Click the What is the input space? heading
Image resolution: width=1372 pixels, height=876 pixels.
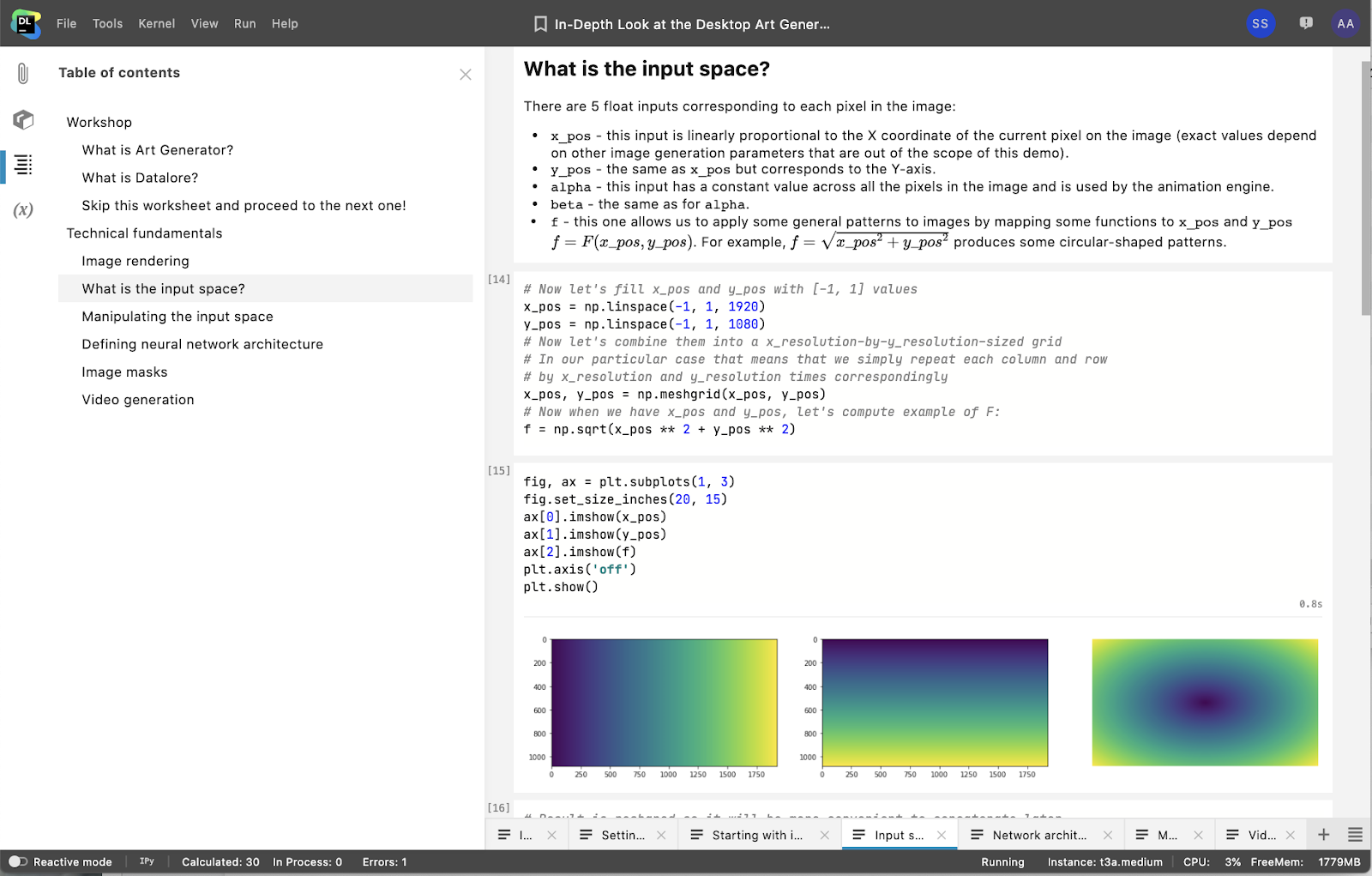[x=647, y=69]
